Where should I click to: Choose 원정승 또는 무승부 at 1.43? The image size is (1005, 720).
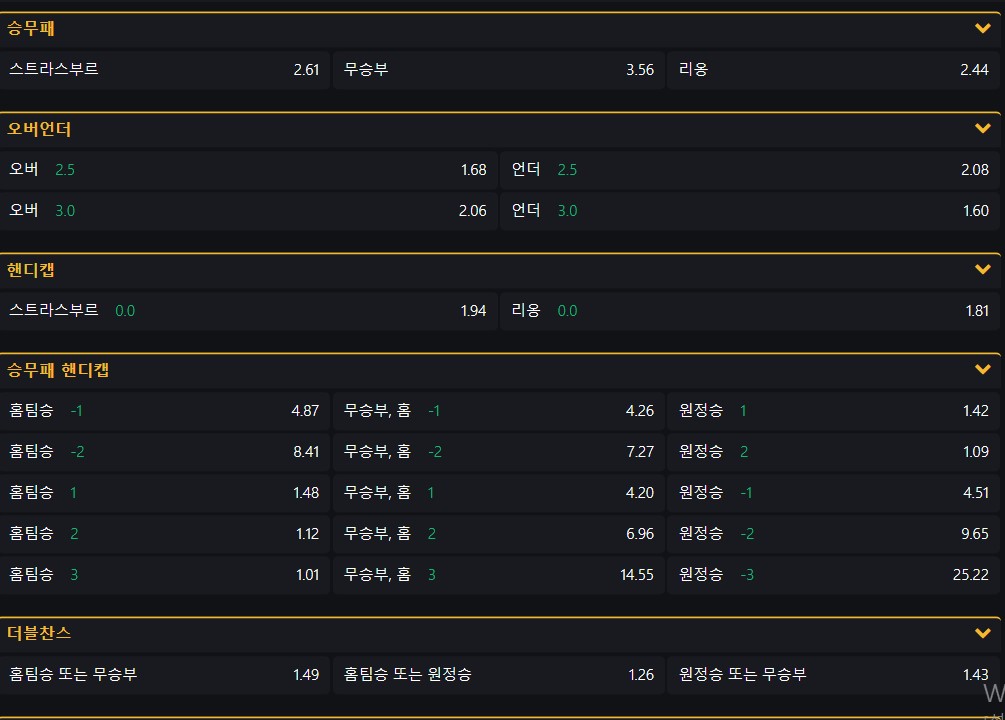pyautogui.click(x=833, y=675)
